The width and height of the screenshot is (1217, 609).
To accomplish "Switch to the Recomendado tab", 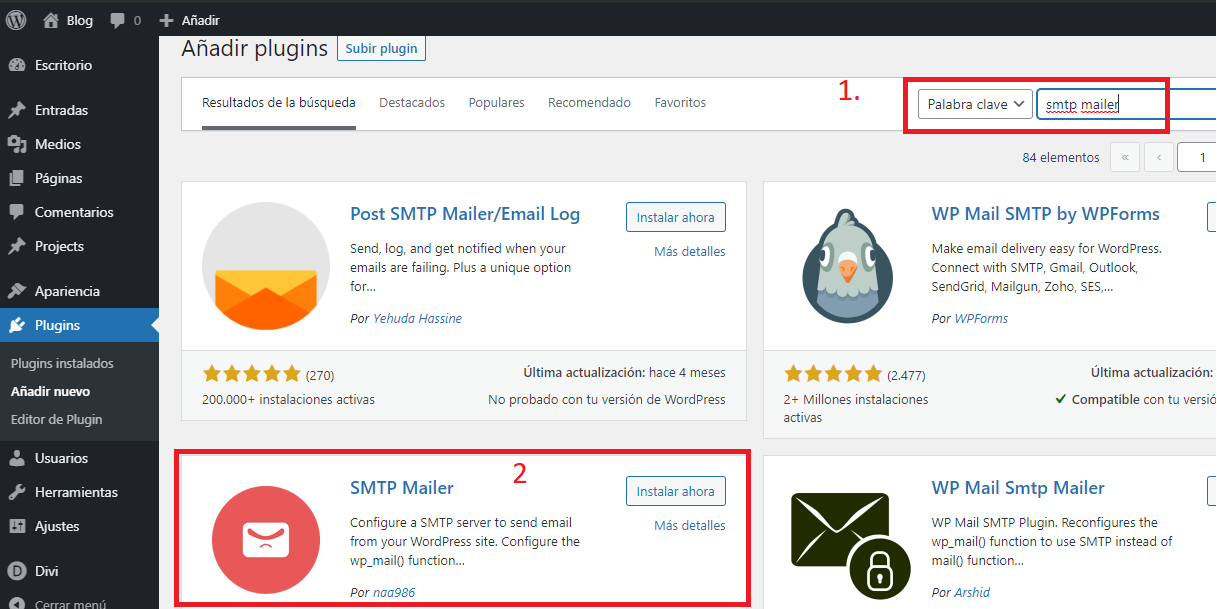I will pos(590,103).
